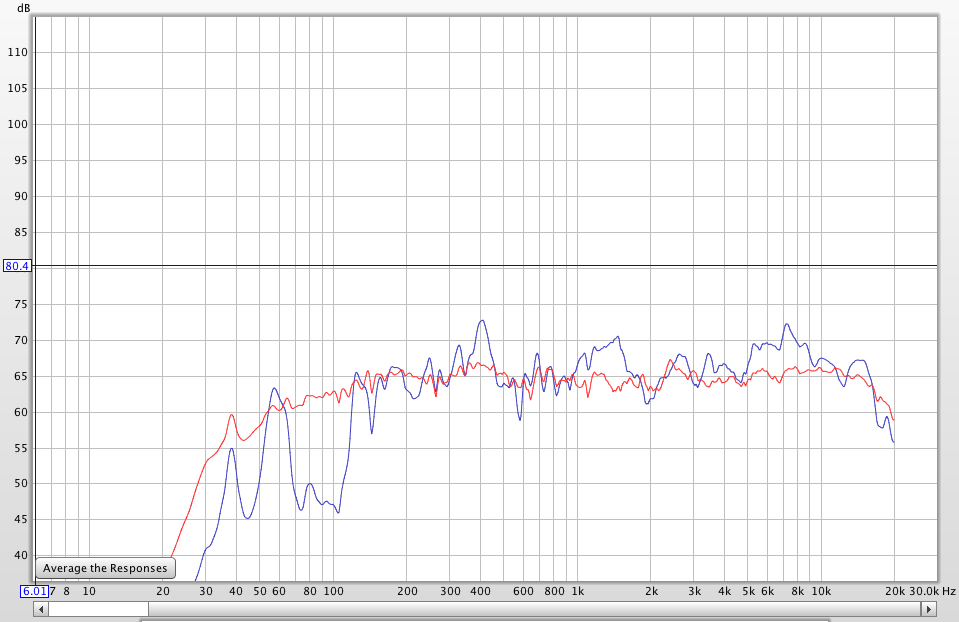This screenshot has width=959, height=622.
Task: Click the dB unit label above axis
Action: click(23, 9)
